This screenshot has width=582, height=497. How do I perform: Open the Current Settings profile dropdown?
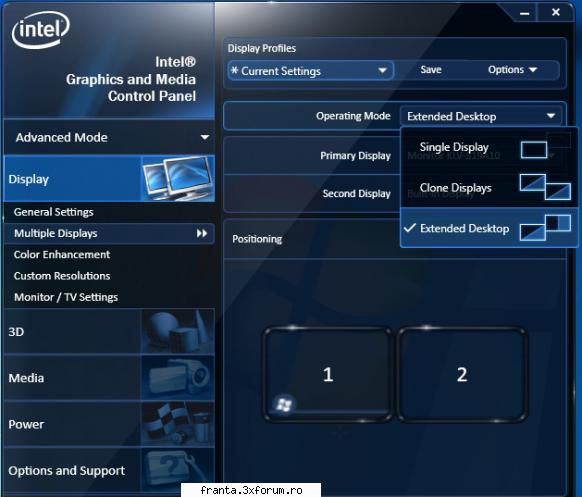point(310,71)
